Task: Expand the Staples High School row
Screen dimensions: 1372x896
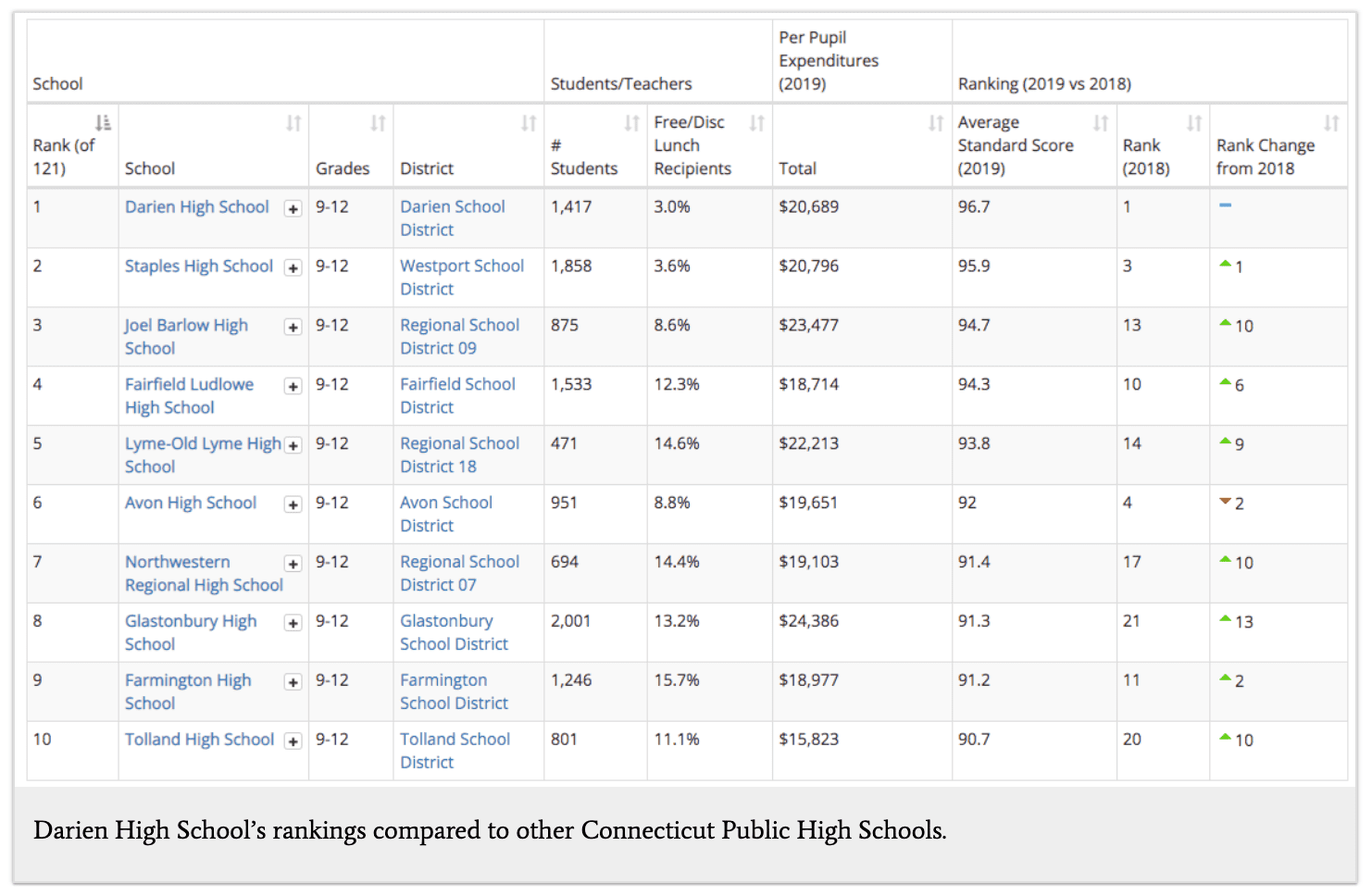Action: point(293,268)
